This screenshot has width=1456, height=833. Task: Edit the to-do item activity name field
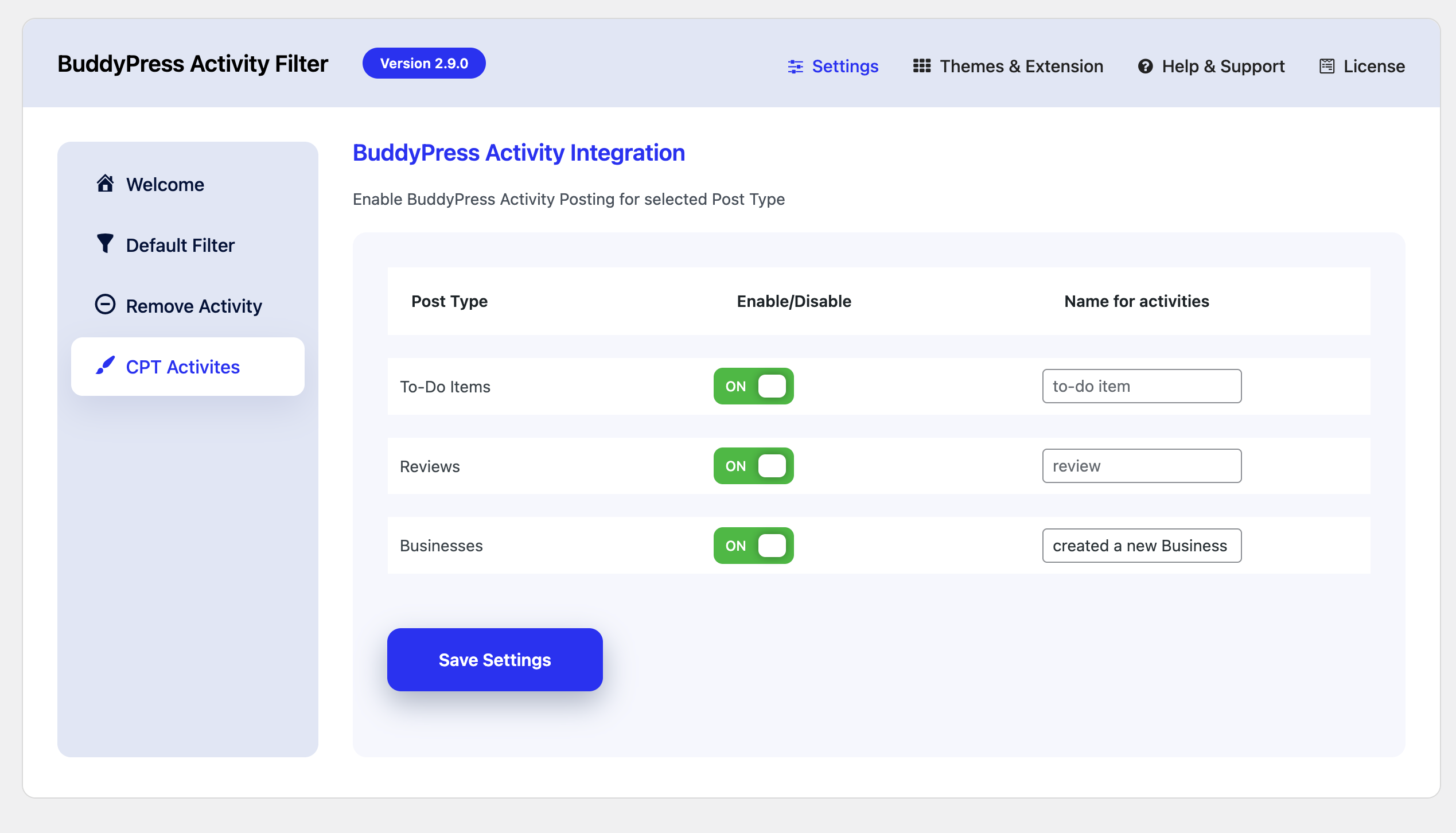[x=1141, y=386]
